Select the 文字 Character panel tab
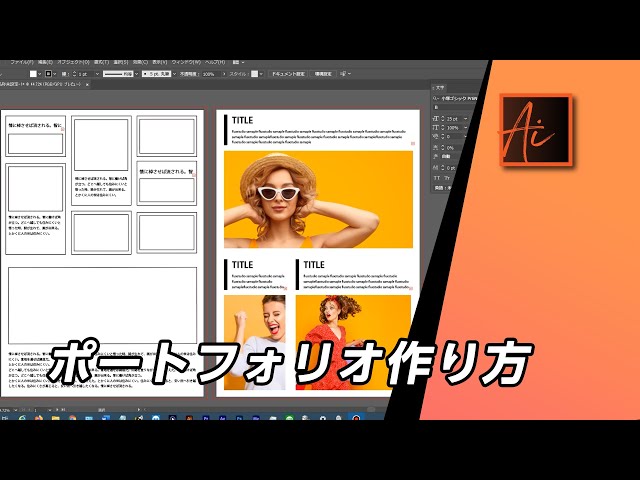This screenshot has width=640, height=480. 440,88
